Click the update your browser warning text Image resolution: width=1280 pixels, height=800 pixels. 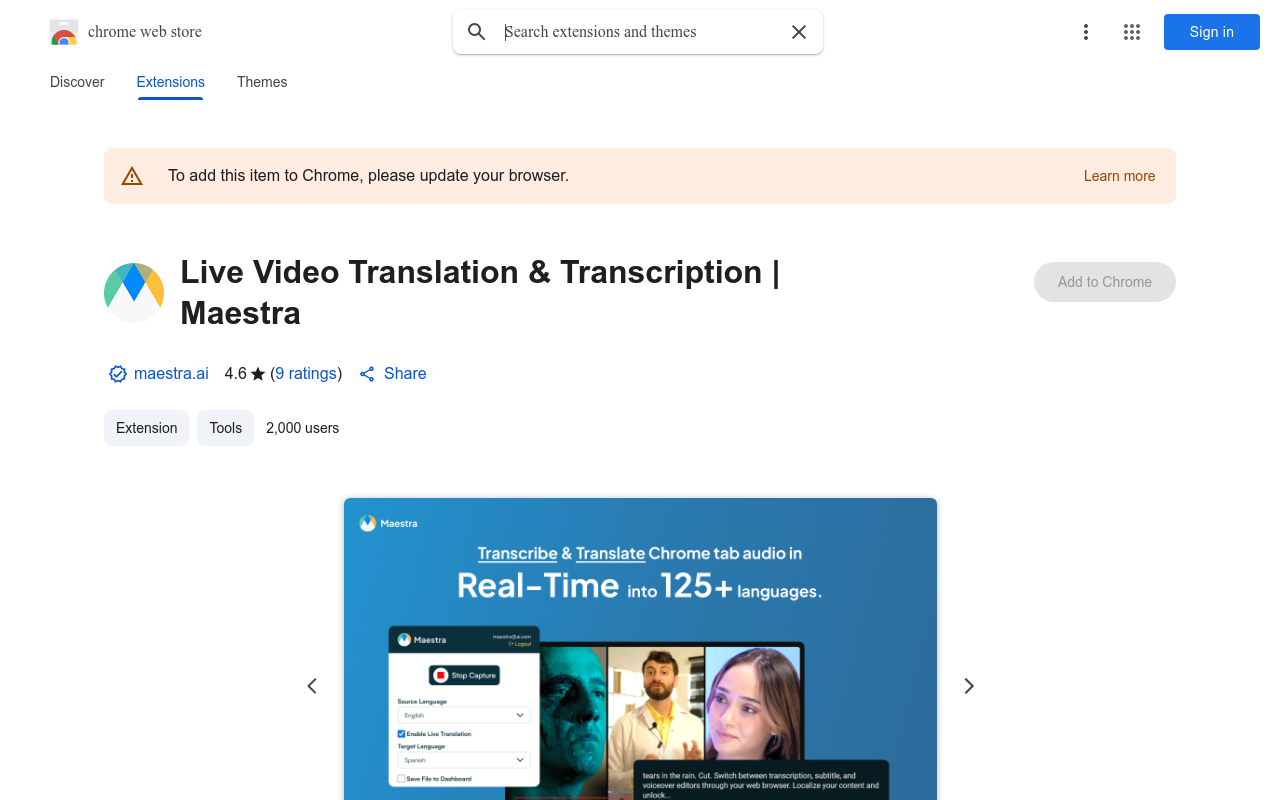pos(368,176)
